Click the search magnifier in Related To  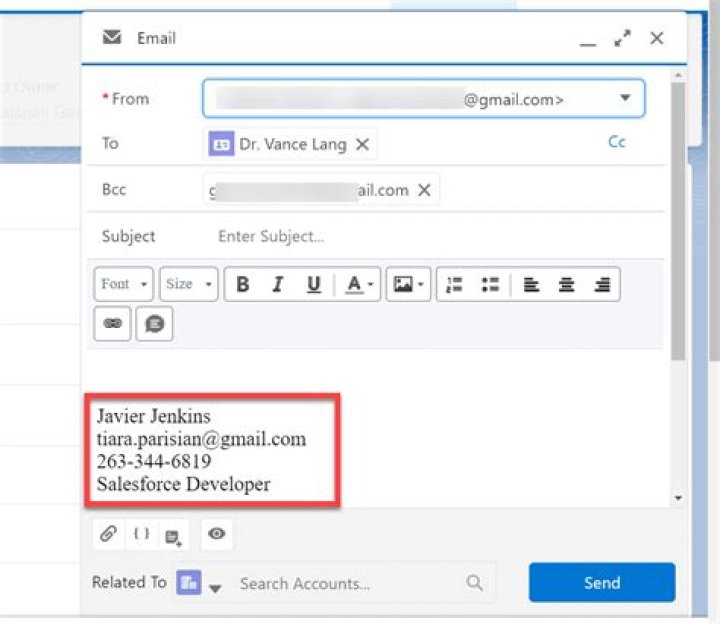(474, 583)
